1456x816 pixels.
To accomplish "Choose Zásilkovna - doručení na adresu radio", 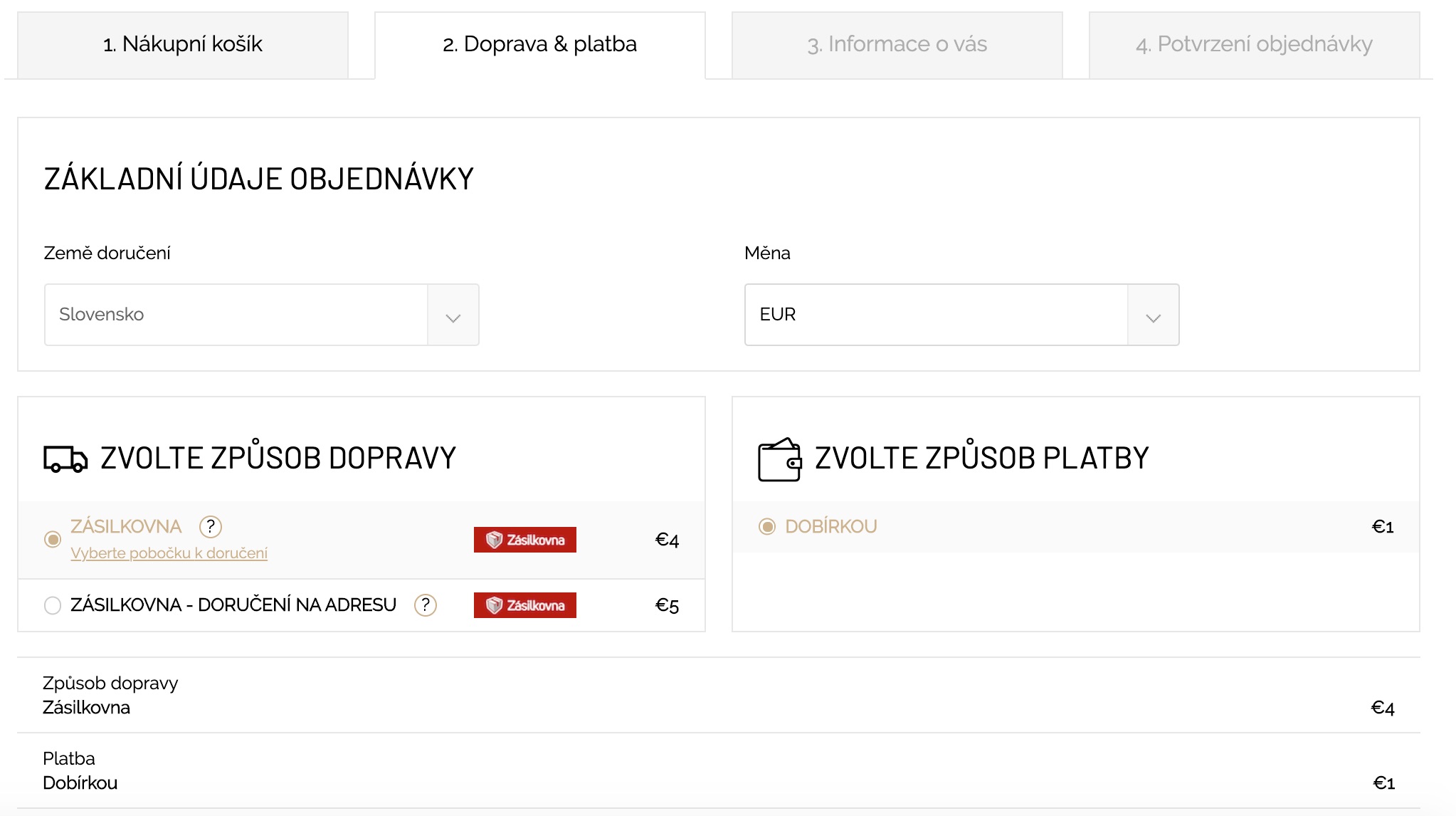I will (53, 605).
